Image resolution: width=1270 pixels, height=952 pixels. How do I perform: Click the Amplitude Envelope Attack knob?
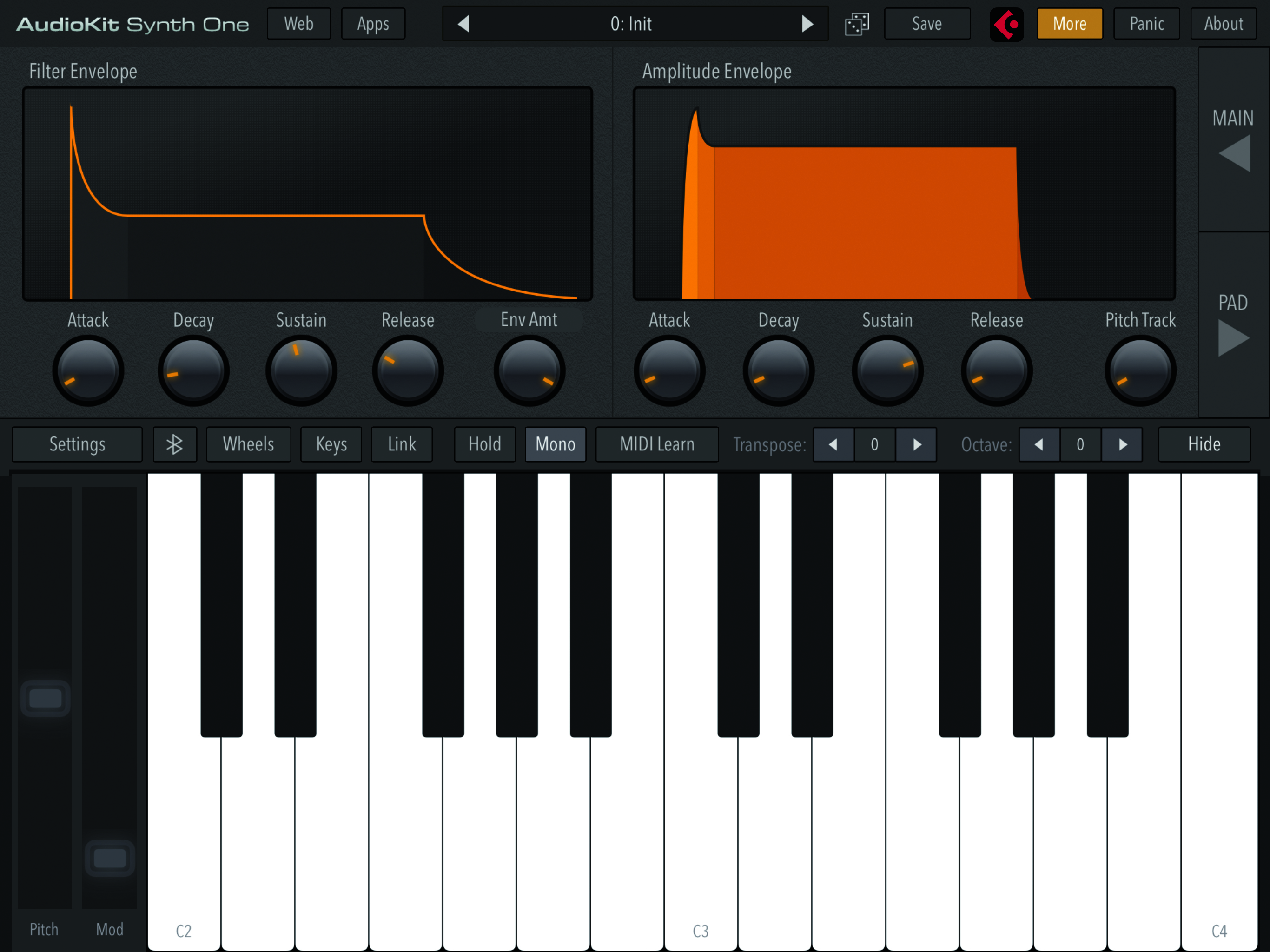669,371
